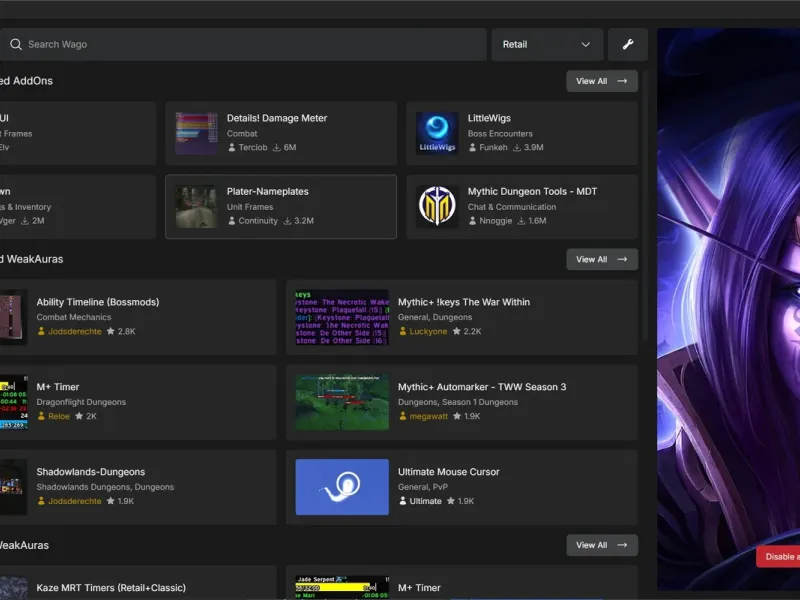
Task: Open Ultimate Mouse Cursor title
Action: pos(448,472)
